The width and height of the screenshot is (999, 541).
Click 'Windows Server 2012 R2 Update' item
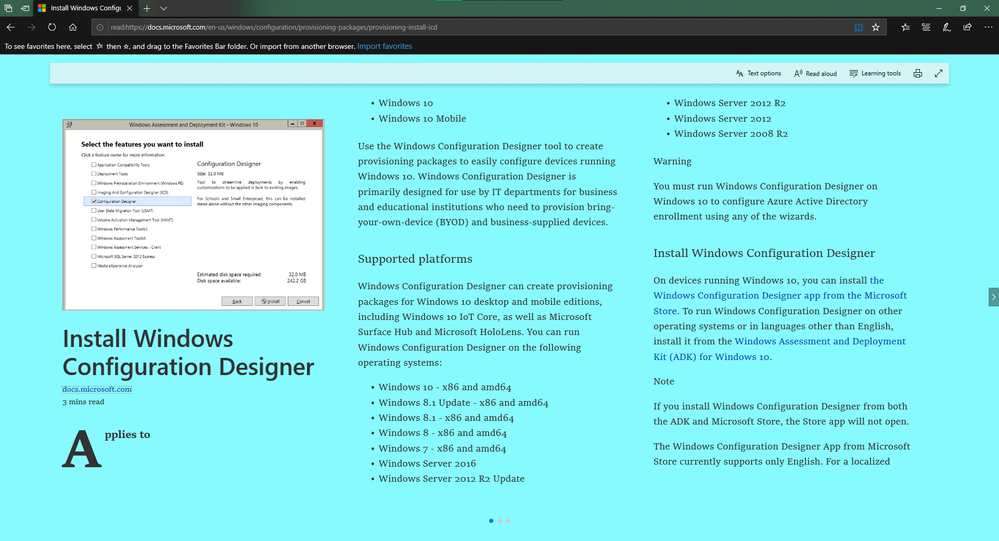pos(452,479)
